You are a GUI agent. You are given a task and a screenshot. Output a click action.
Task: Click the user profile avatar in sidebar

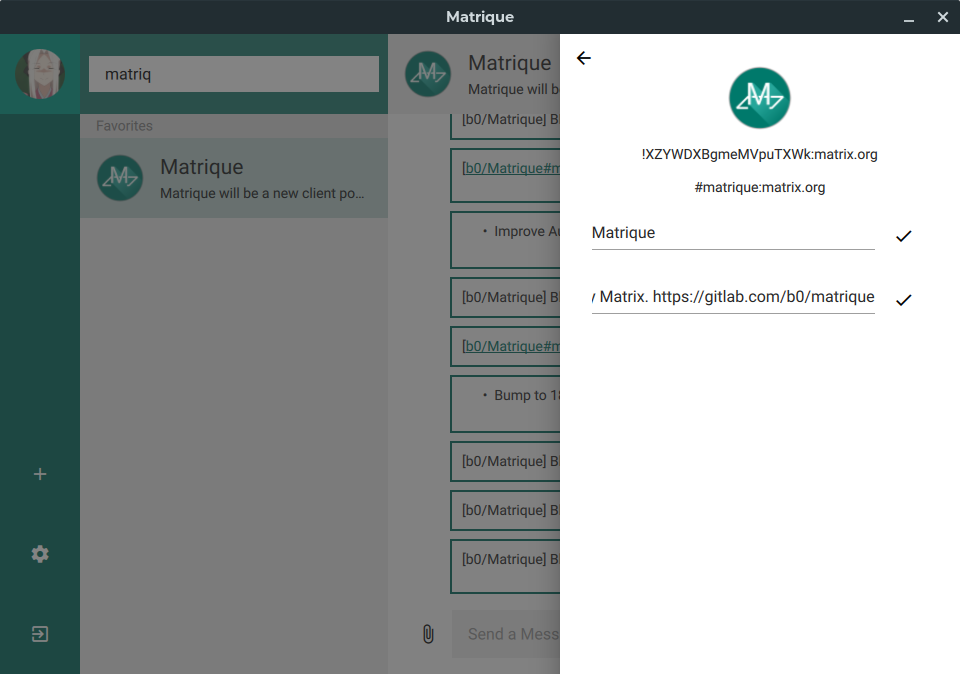point(40,74)
